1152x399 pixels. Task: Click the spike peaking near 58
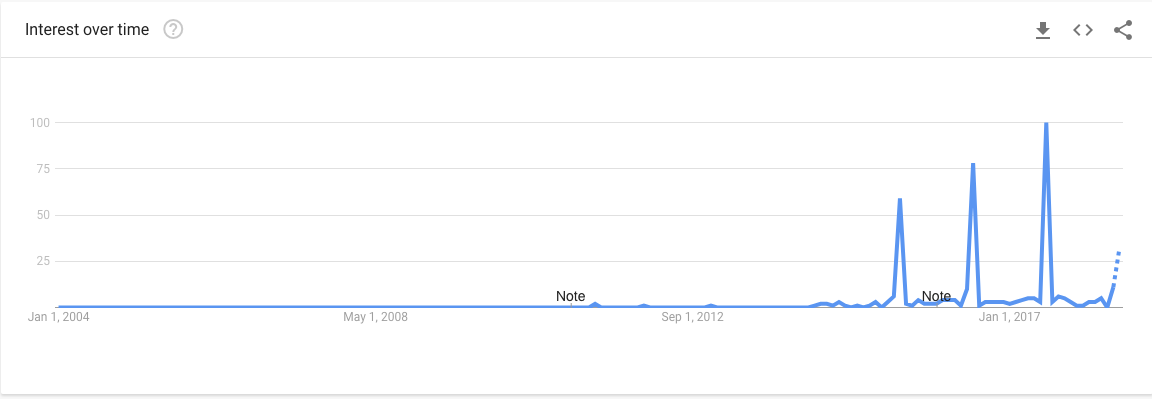tap(899, 200)
